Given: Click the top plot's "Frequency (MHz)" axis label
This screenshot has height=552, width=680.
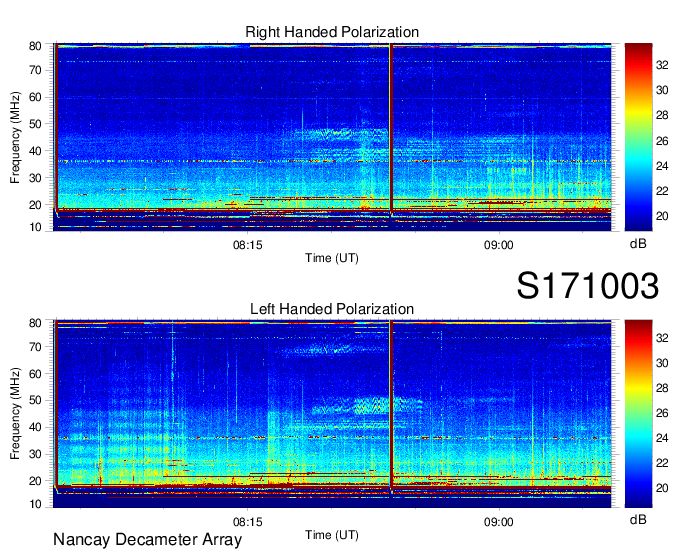Looking at the screenshot, I should tap(15, 137).
